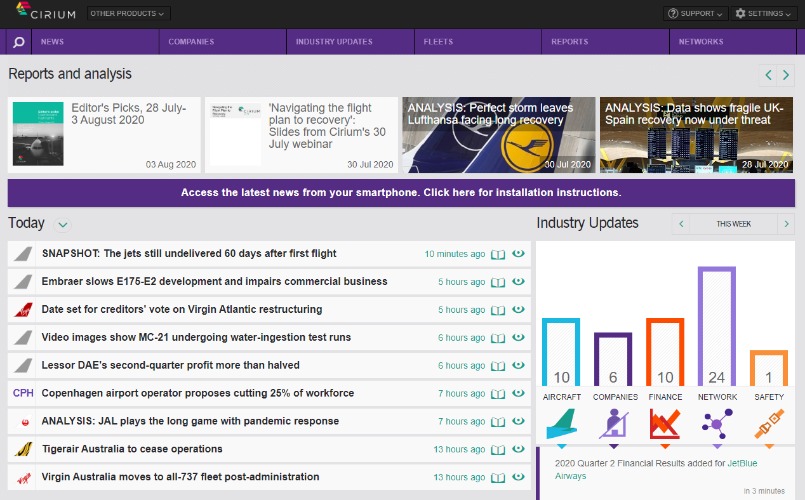
Task: Click aircraft tail icon beside MC-21 story
Action: pyautogui.click(x=23, y=337)
